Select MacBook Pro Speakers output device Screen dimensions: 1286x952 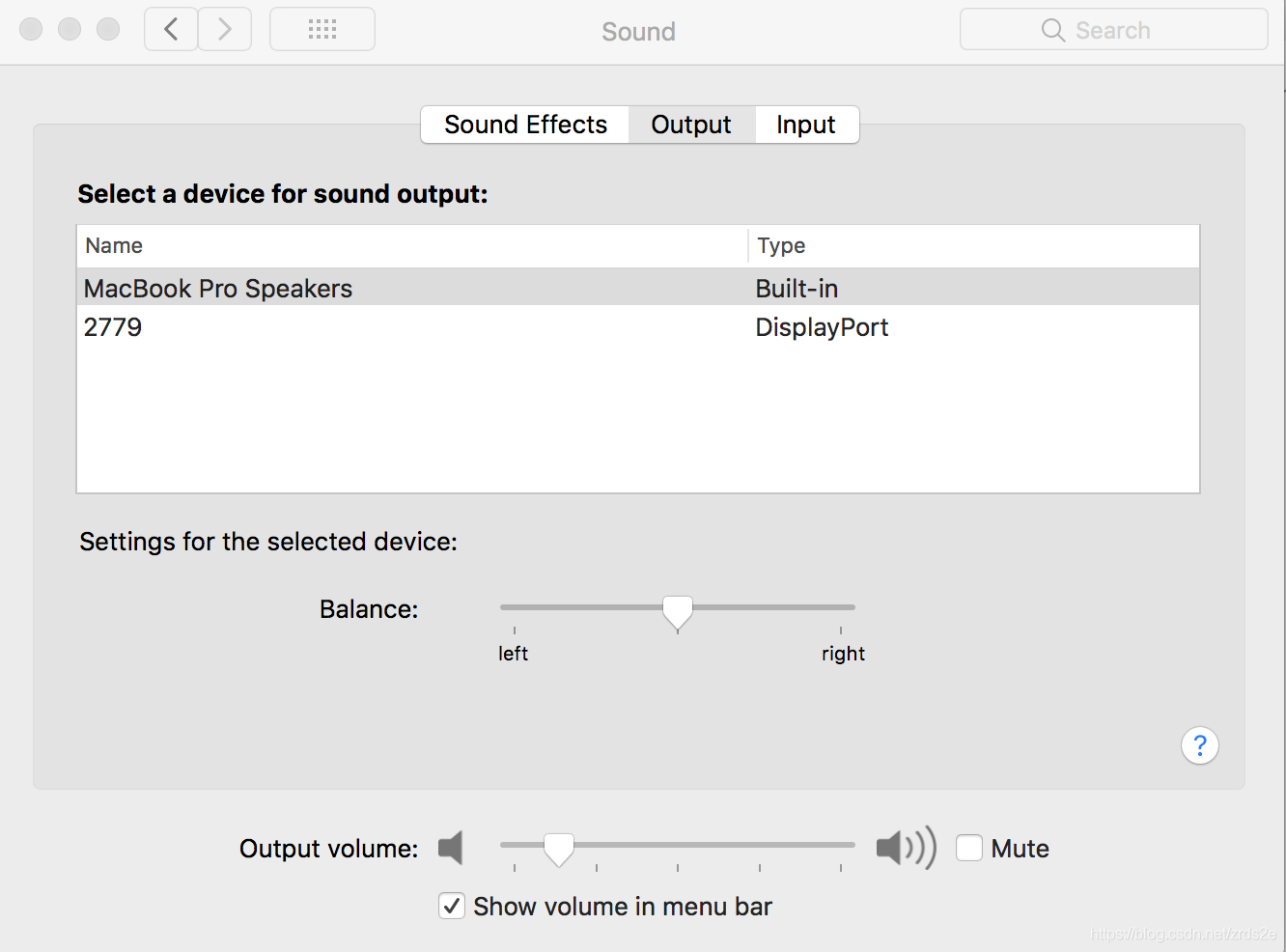638,288
